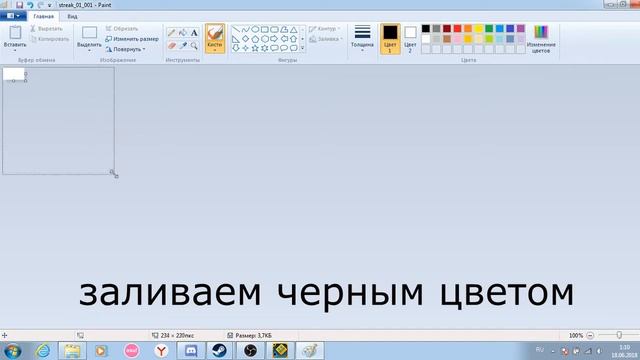Click the Выделить rectangle selection icon

tap(89, 32)
